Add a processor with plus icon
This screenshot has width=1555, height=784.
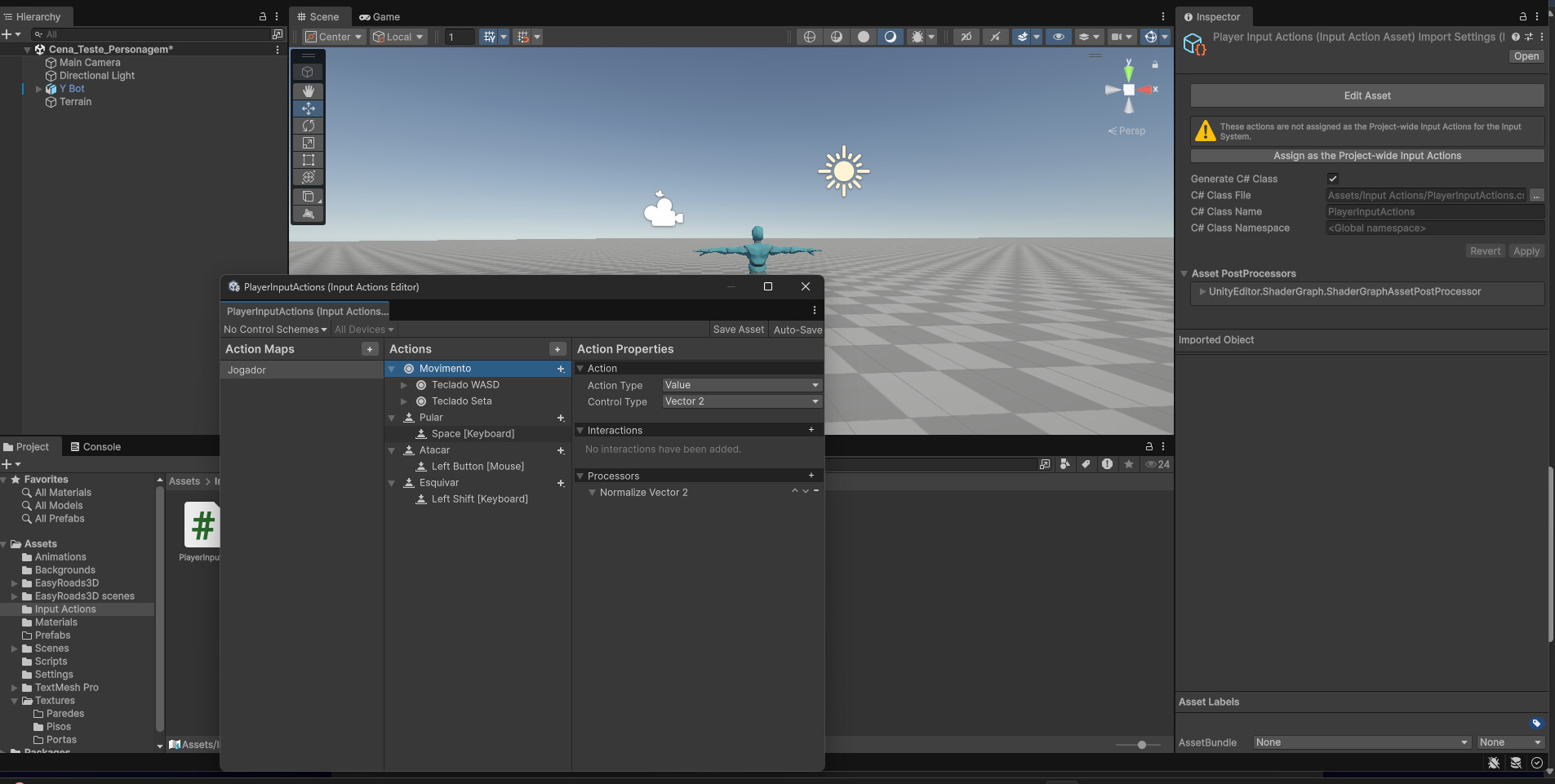coord(811,476)
